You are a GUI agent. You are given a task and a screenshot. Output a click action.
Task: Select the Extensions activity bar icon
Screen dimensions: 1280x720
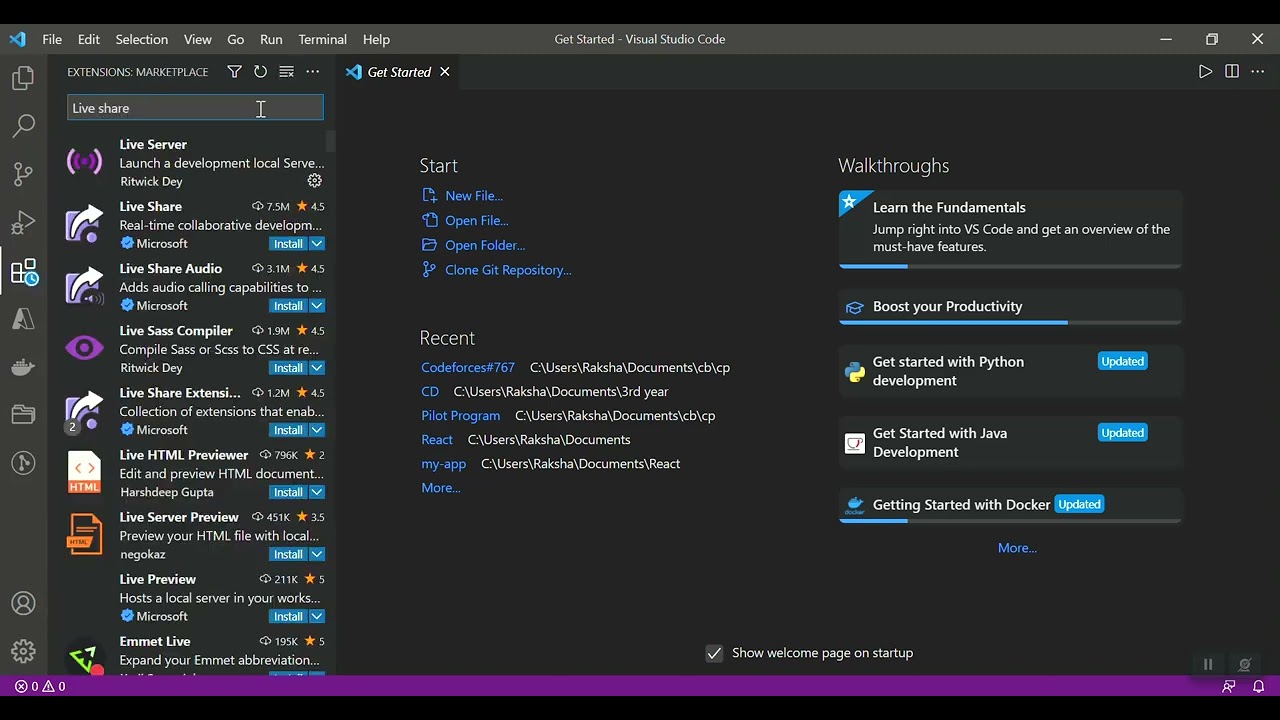[23, 271]
